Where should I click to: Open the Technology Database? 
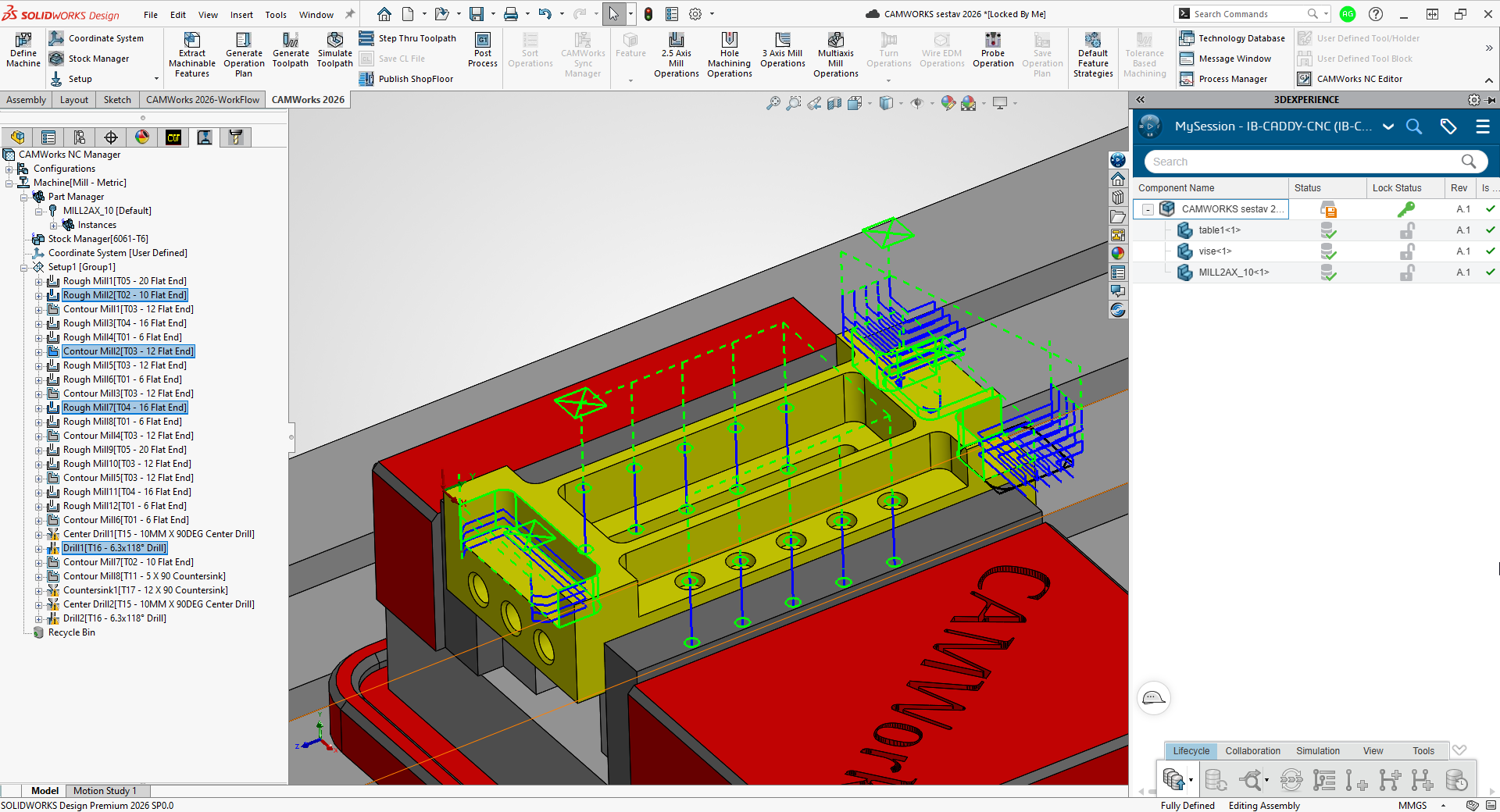point(1232,38)
